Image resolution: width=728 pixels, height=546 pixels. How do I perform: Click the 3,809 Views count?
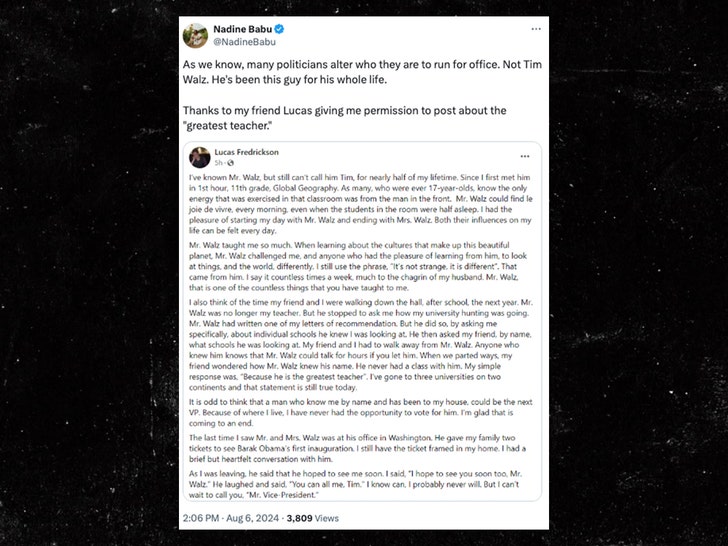(x=314, y=518)
